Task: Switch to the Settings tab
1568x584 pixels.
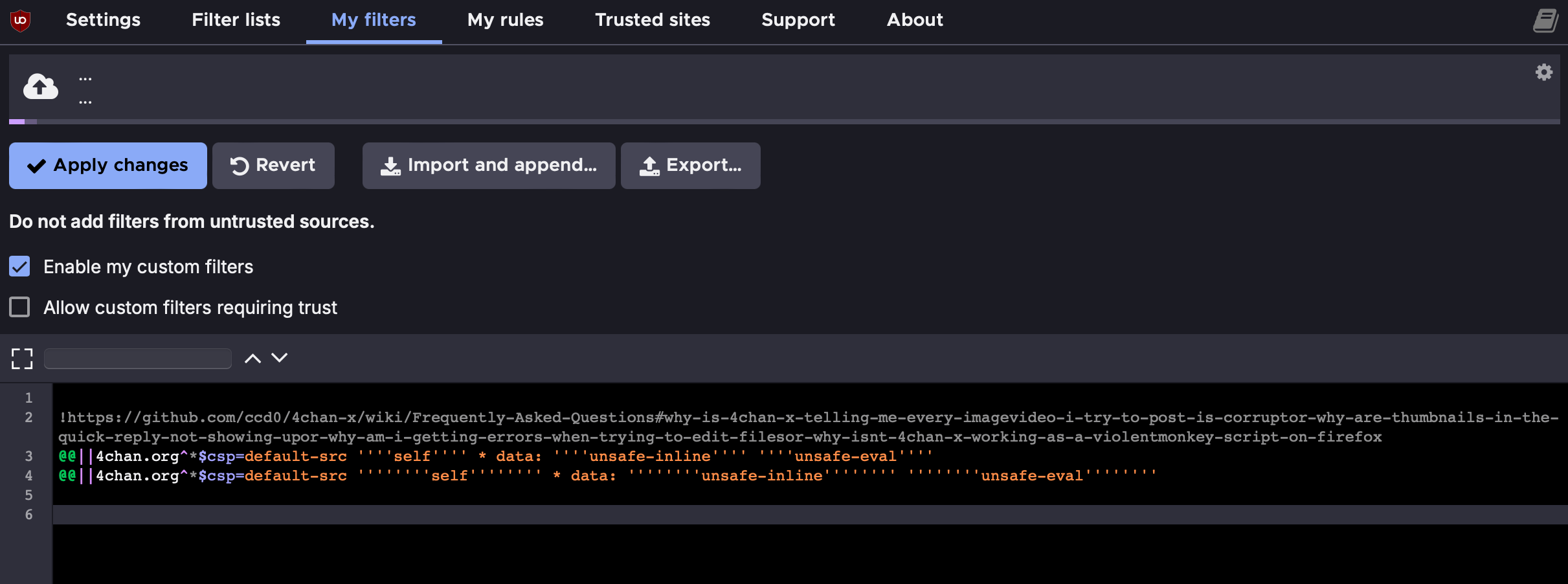Action: coord(103,20)
